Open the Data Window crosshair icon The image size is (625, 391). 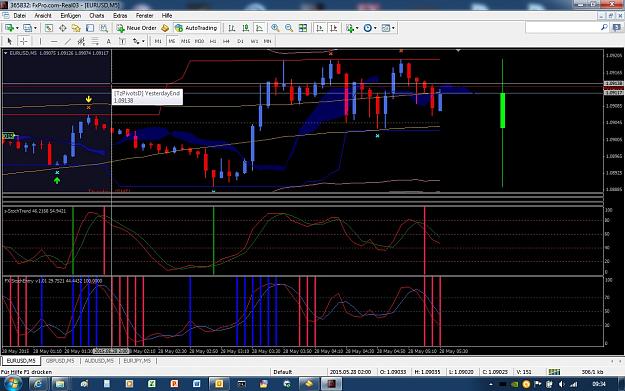click(63, 28)
